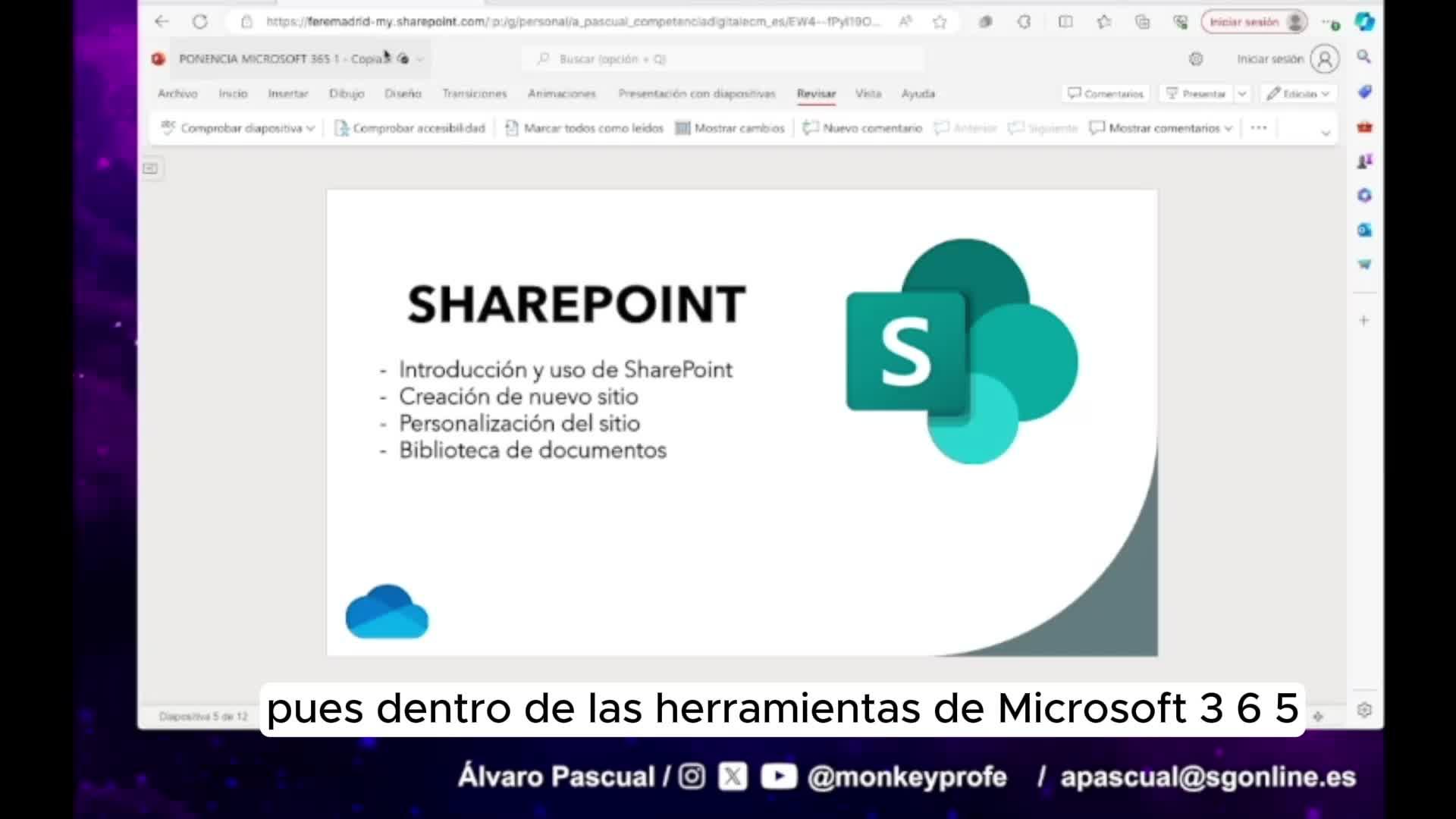Click Marcar todos como leídos
Screen dimensions: 1456x819
584,128
